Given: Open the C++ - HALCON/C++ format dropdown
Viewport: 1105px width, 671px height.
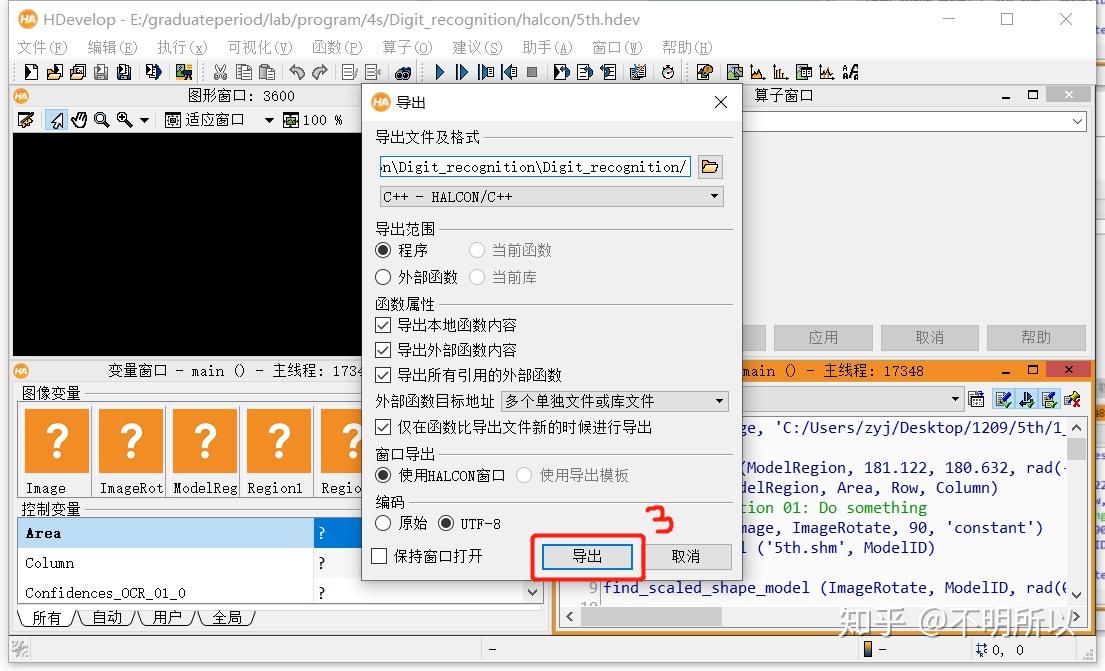Looking at the screenshot, I should (x=550, y=196).
